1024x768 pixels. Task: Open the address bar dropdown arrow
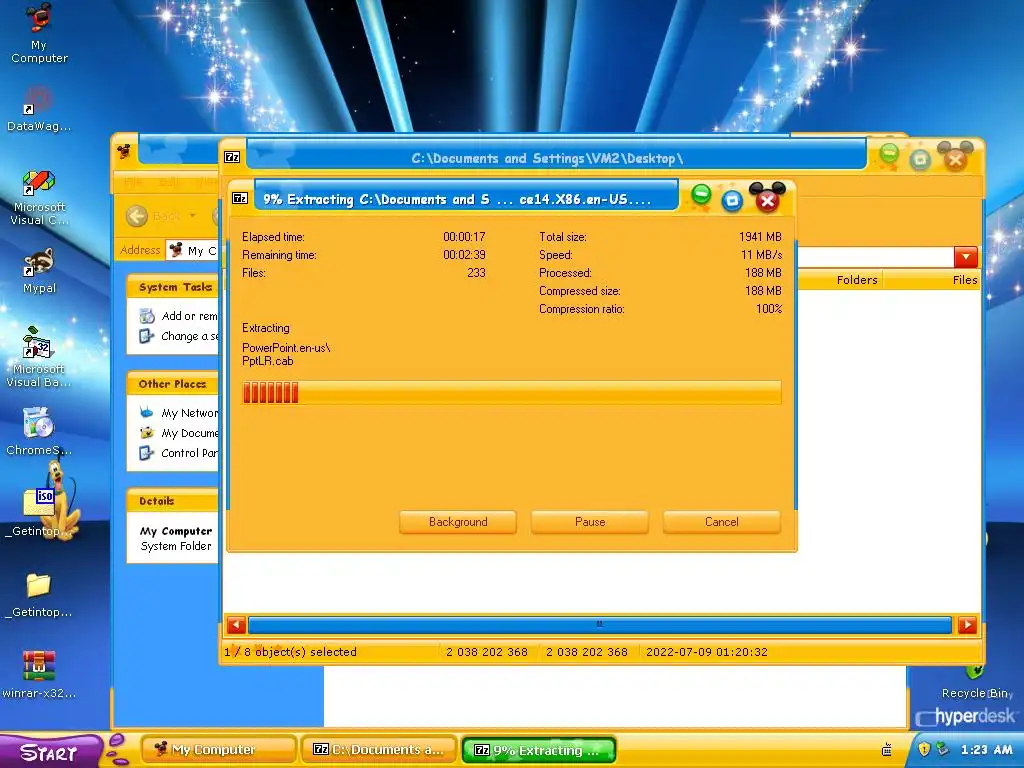[966, 257]
